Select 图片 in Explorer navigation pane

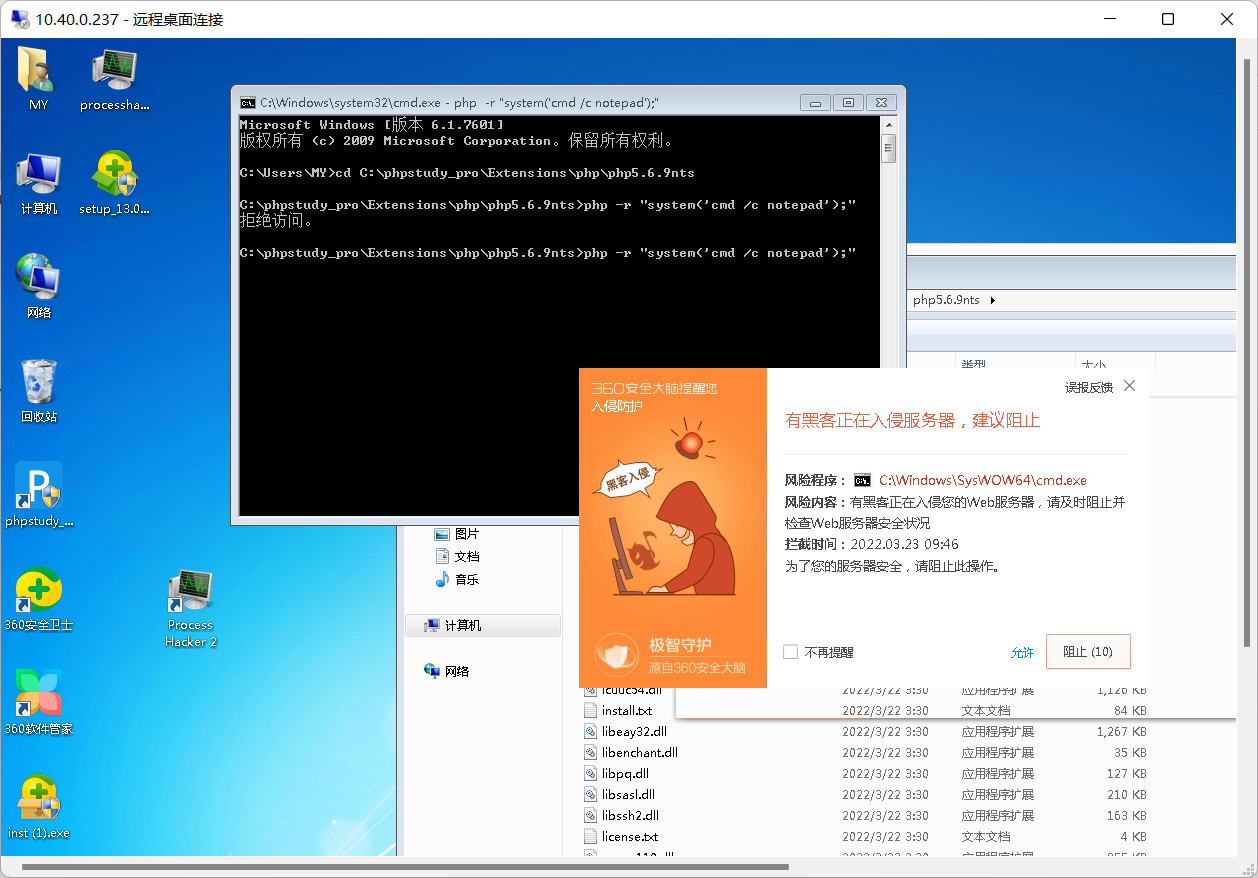(x=457, y=534)
